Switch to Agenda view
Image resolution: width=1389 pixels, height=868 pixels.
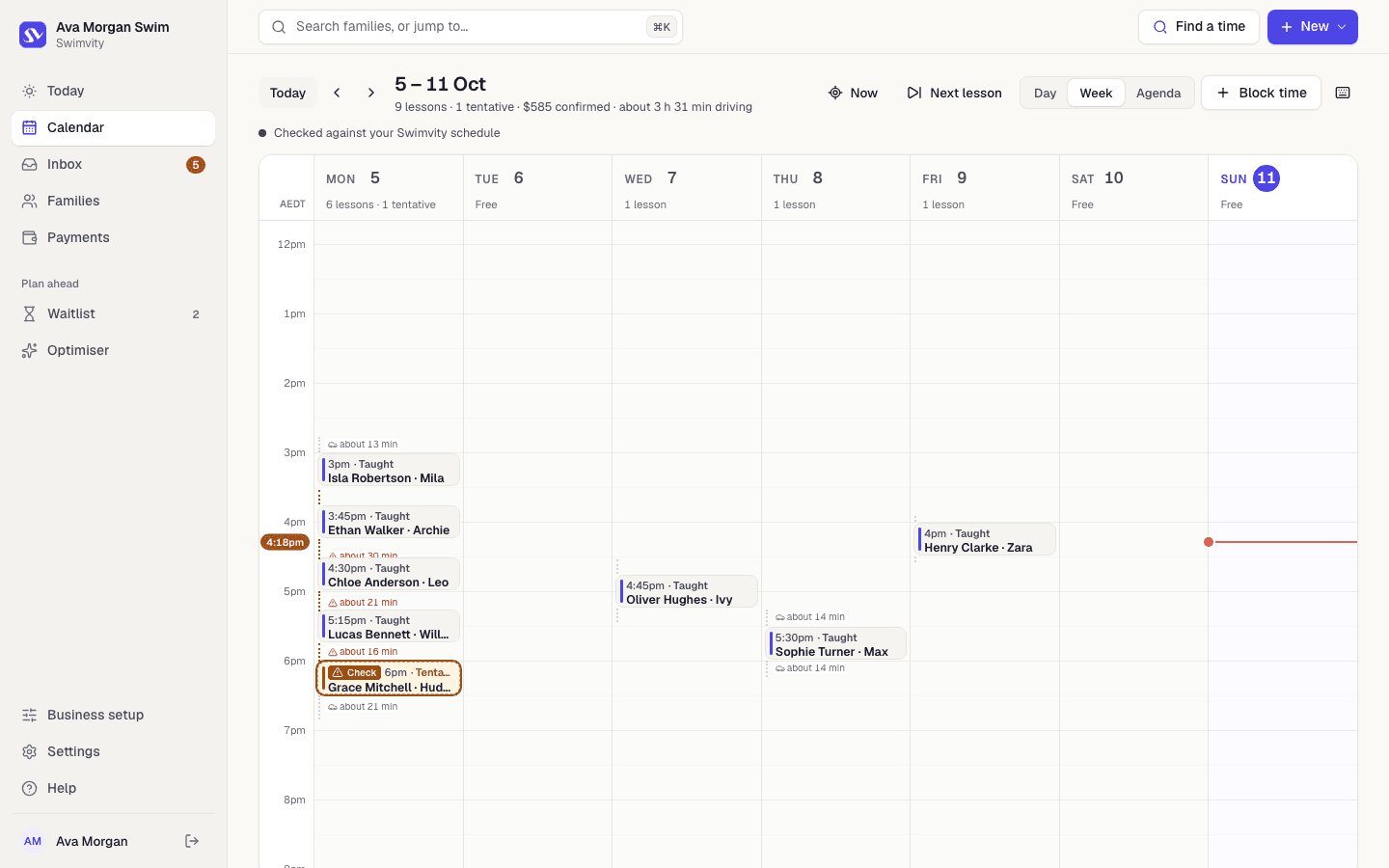(x=1158, y=93)
